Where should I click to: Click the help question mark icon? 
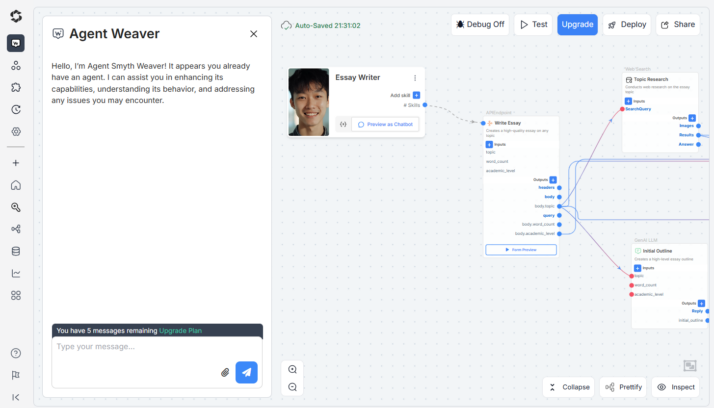(16, 353)
